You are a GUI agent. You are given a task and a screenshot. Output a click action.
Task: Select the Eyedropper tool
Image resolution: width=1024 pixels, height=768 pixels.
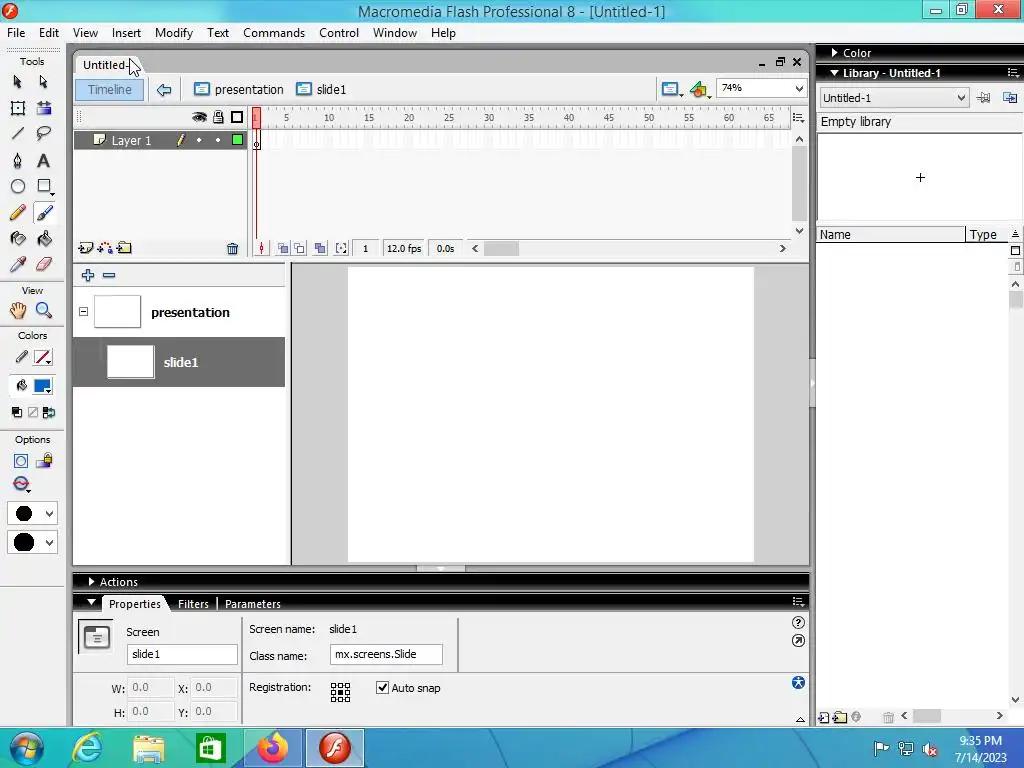(x=18, y=264)
